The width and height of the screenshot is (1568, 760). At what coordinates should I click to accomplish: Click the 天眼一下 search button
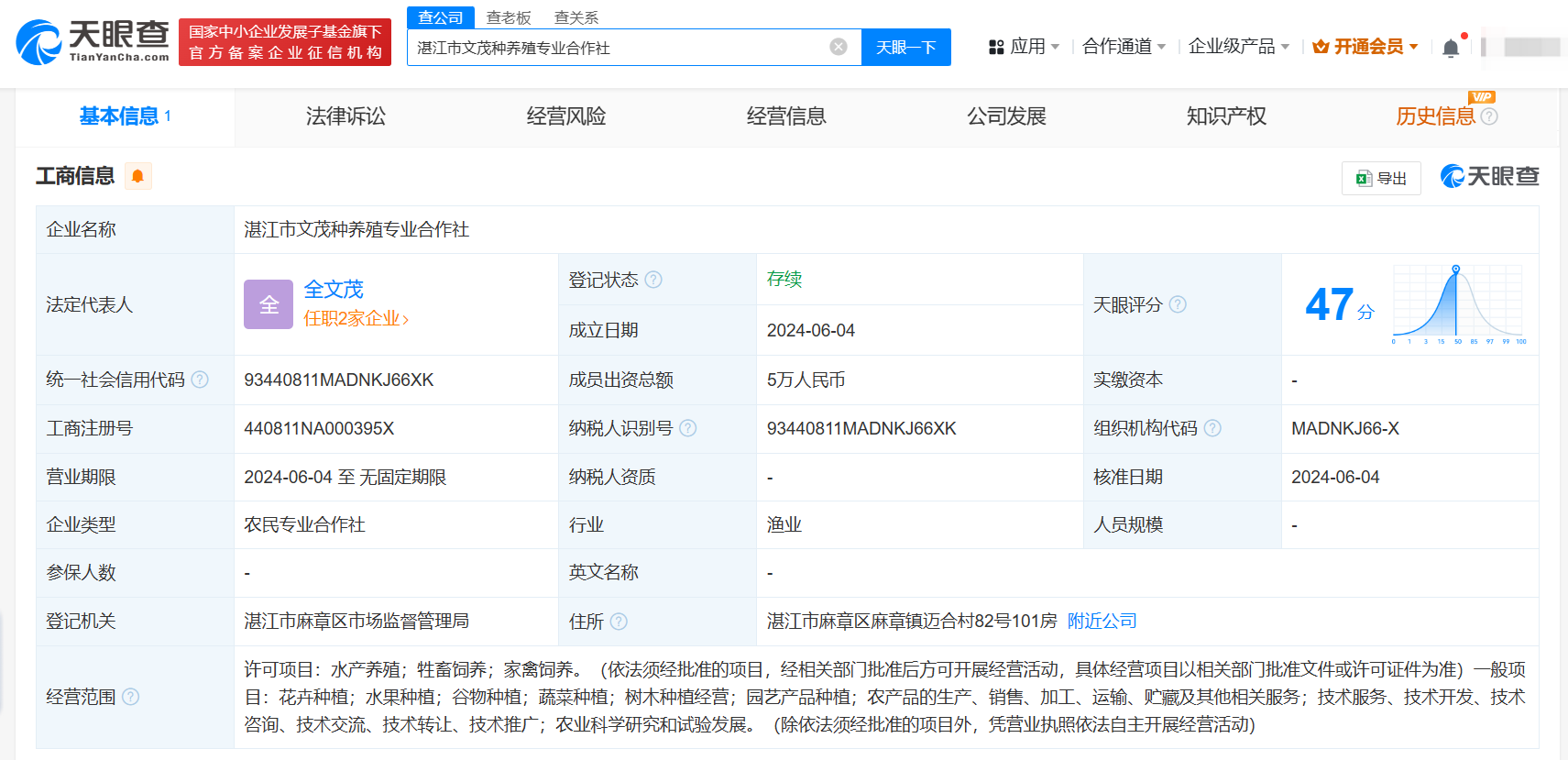coord(906,47)
